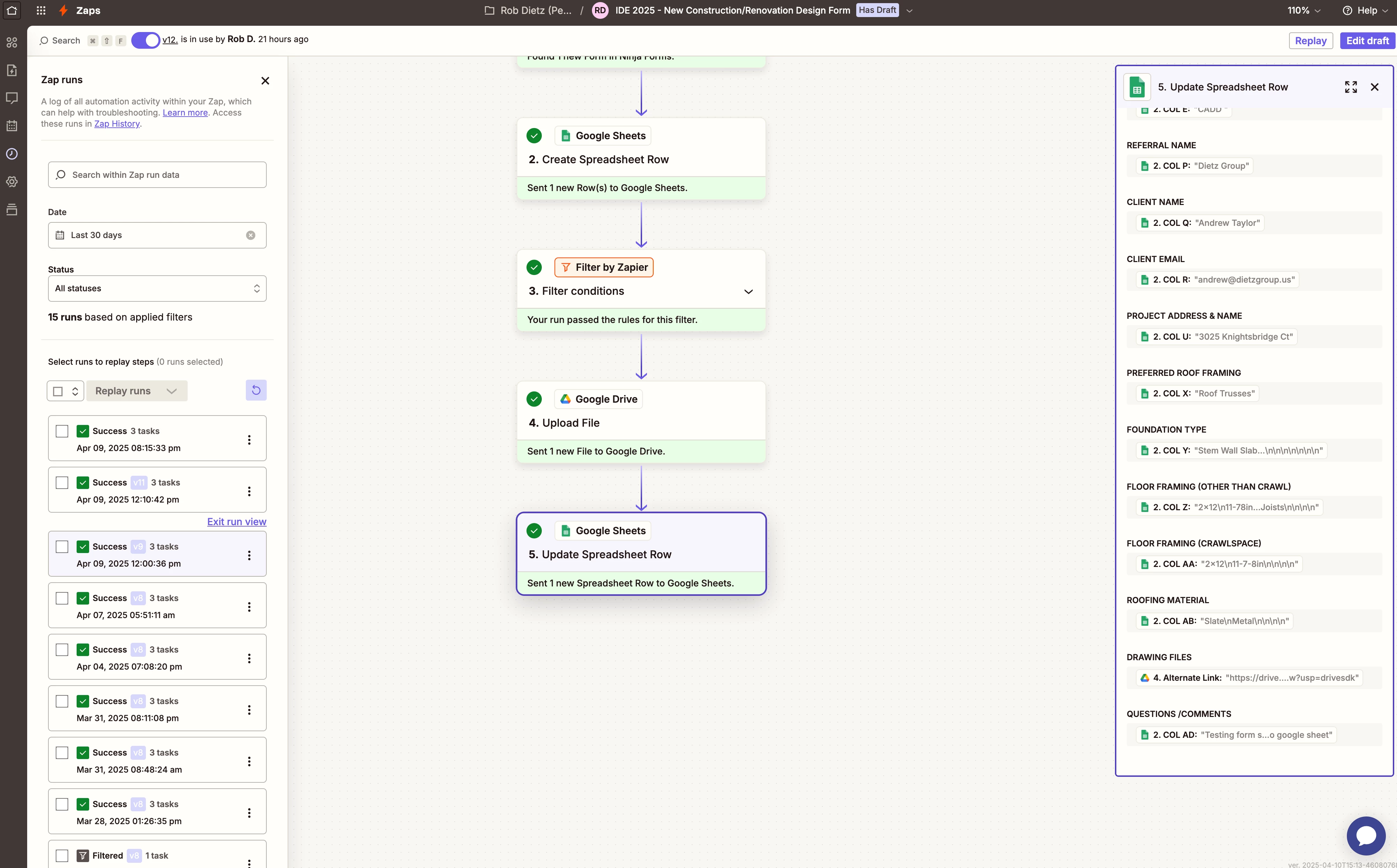Select the Filtered 1 task run checkbox
The width and height of the screenshot is (1397, 868).
[62, 856]
